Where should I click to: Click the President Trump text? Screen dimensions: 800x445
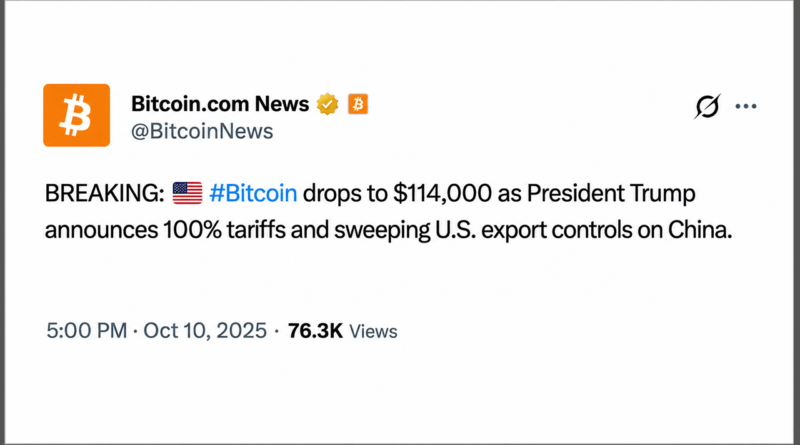[611, 193]
